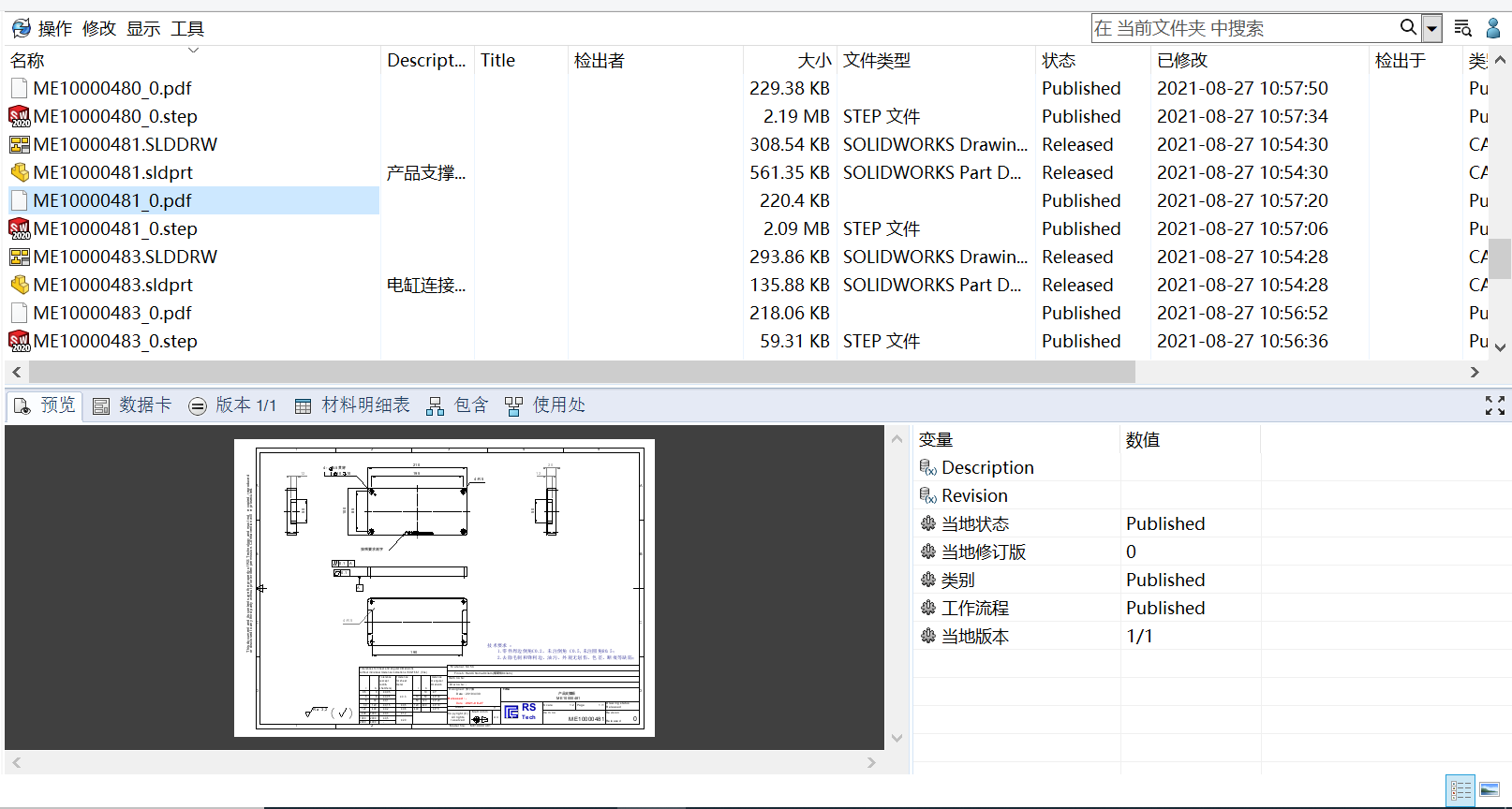Click the 2021-08-27 10:56:36 modified cell
Image resolution: width=1512 pixels, height=809 pixels.
(x=1242, y=341)
